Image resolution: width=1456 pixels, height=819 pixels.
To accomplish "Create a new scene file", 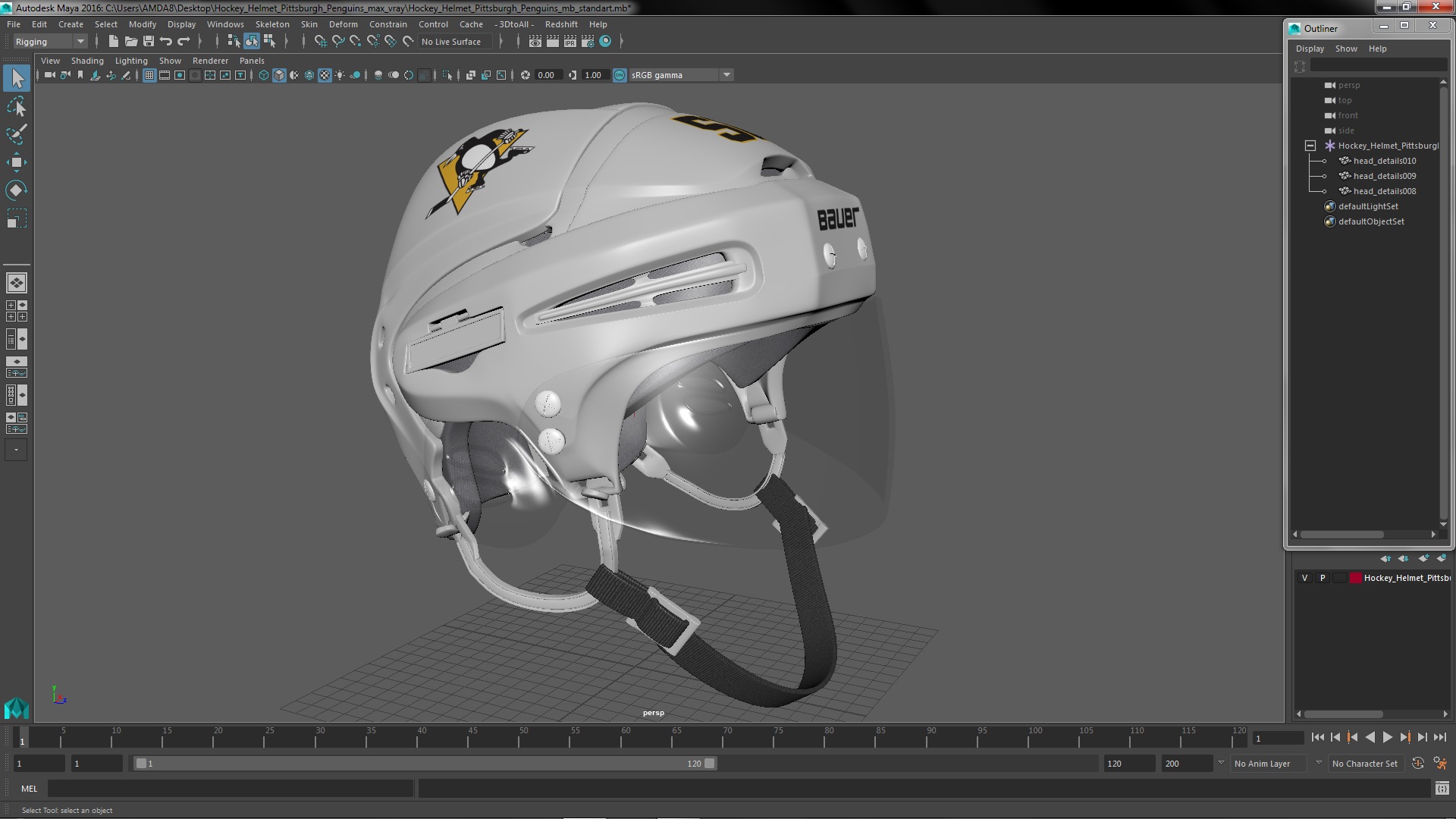I will tap(114, 41).
